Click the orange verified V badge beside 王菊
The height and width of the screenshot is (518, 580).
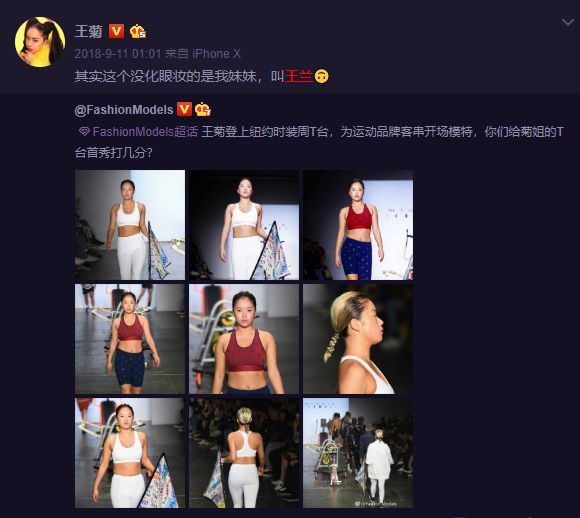pos(116,31)
